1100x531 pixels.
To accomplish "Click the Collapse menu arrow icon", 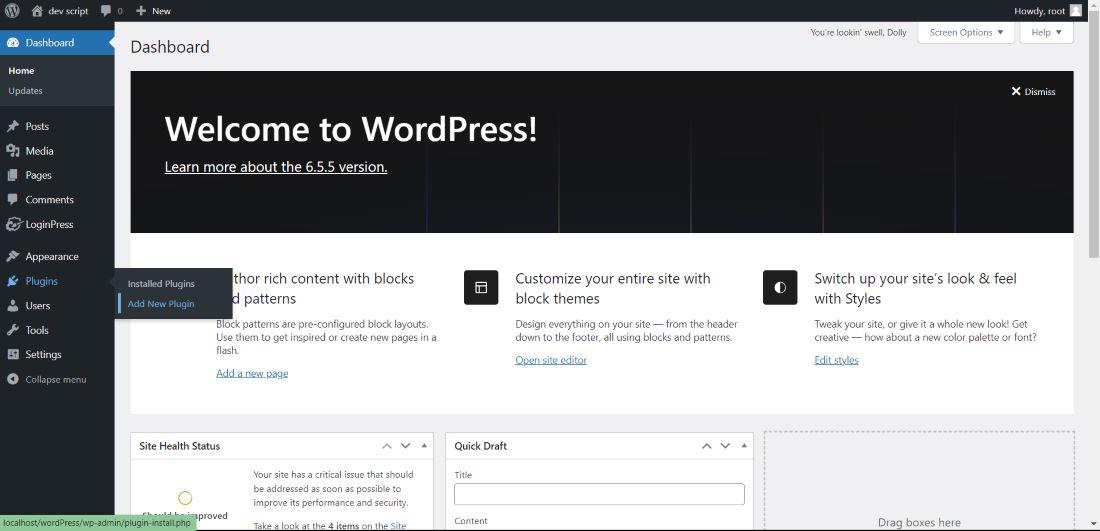I will pos(13,379).
